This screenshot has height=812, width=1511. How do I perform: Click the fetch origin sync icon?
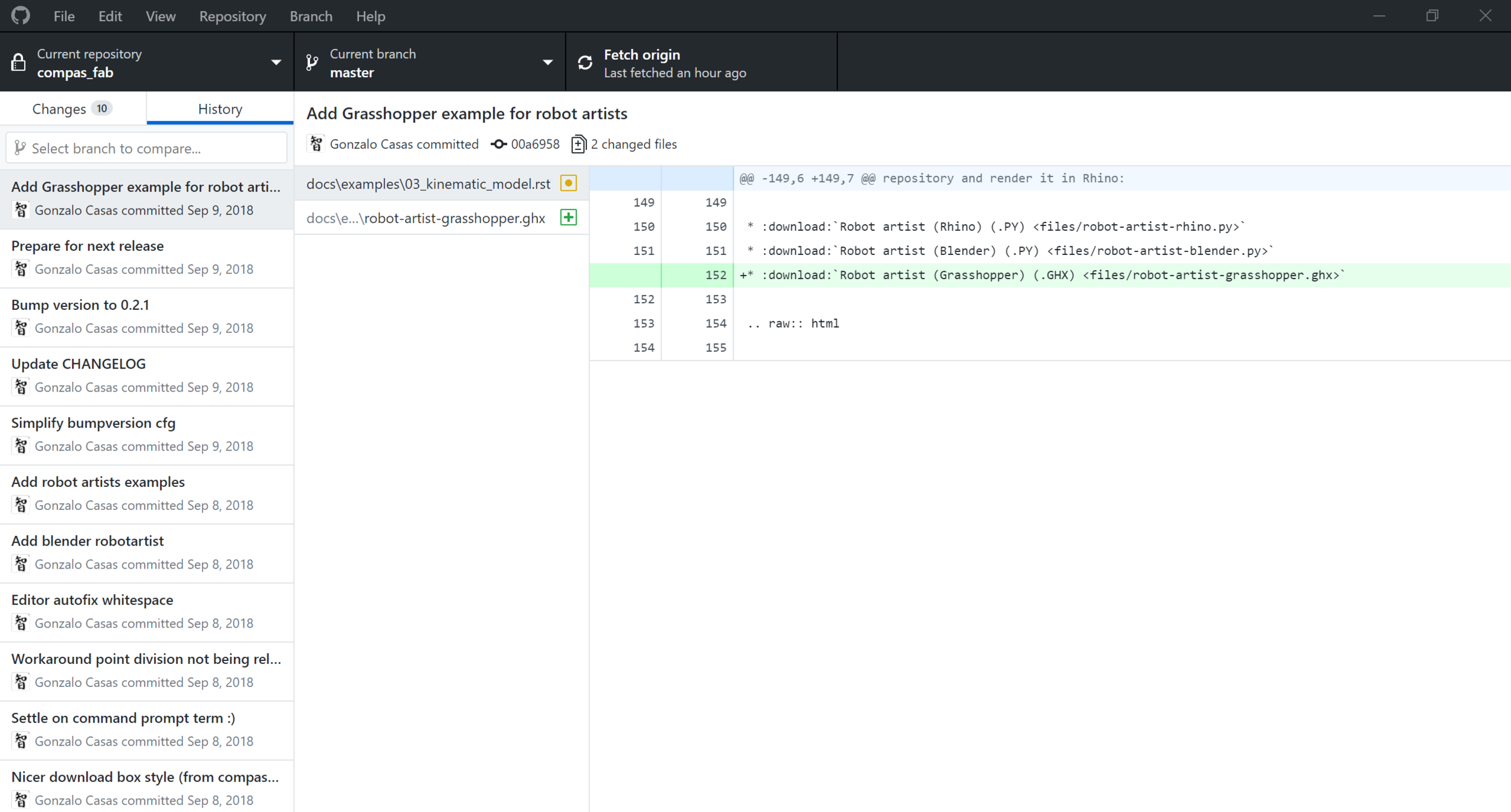584,63
